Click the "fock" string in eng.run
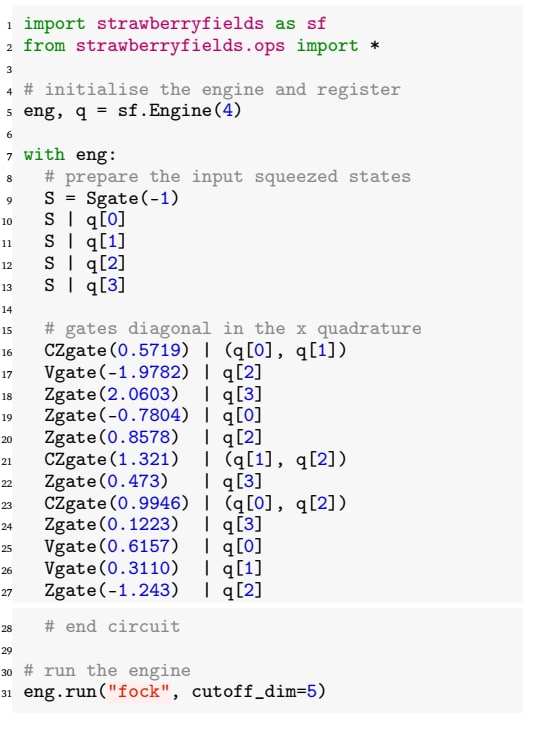 tap(138, 691)
